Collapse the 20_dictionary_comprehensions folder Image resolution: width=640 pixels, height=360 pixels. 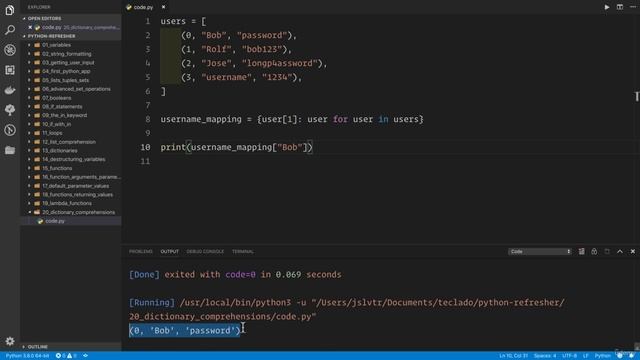click(78, 212)
